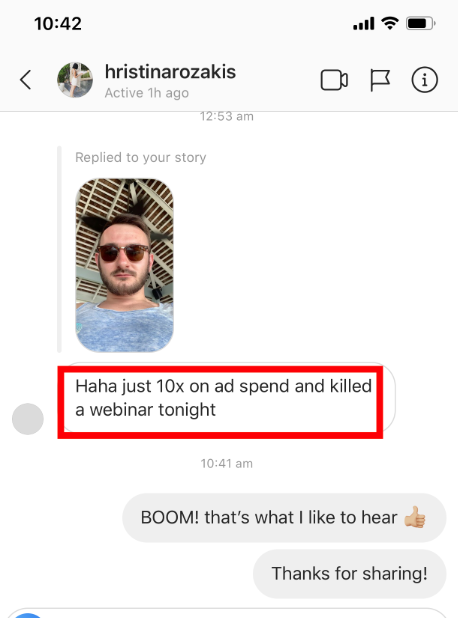
Task: Focus the message input field at bottom
Action: coord(227,613)
